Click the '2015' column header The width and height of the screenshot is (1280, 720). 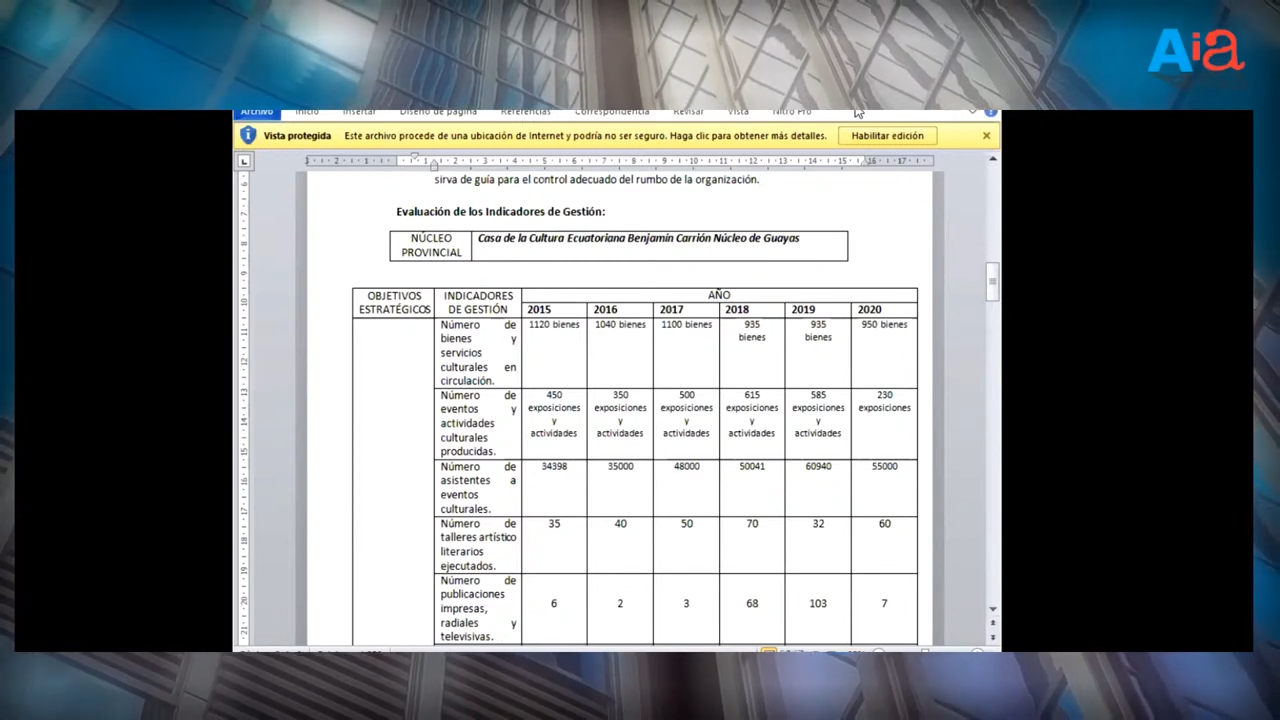tap(554, 310)
